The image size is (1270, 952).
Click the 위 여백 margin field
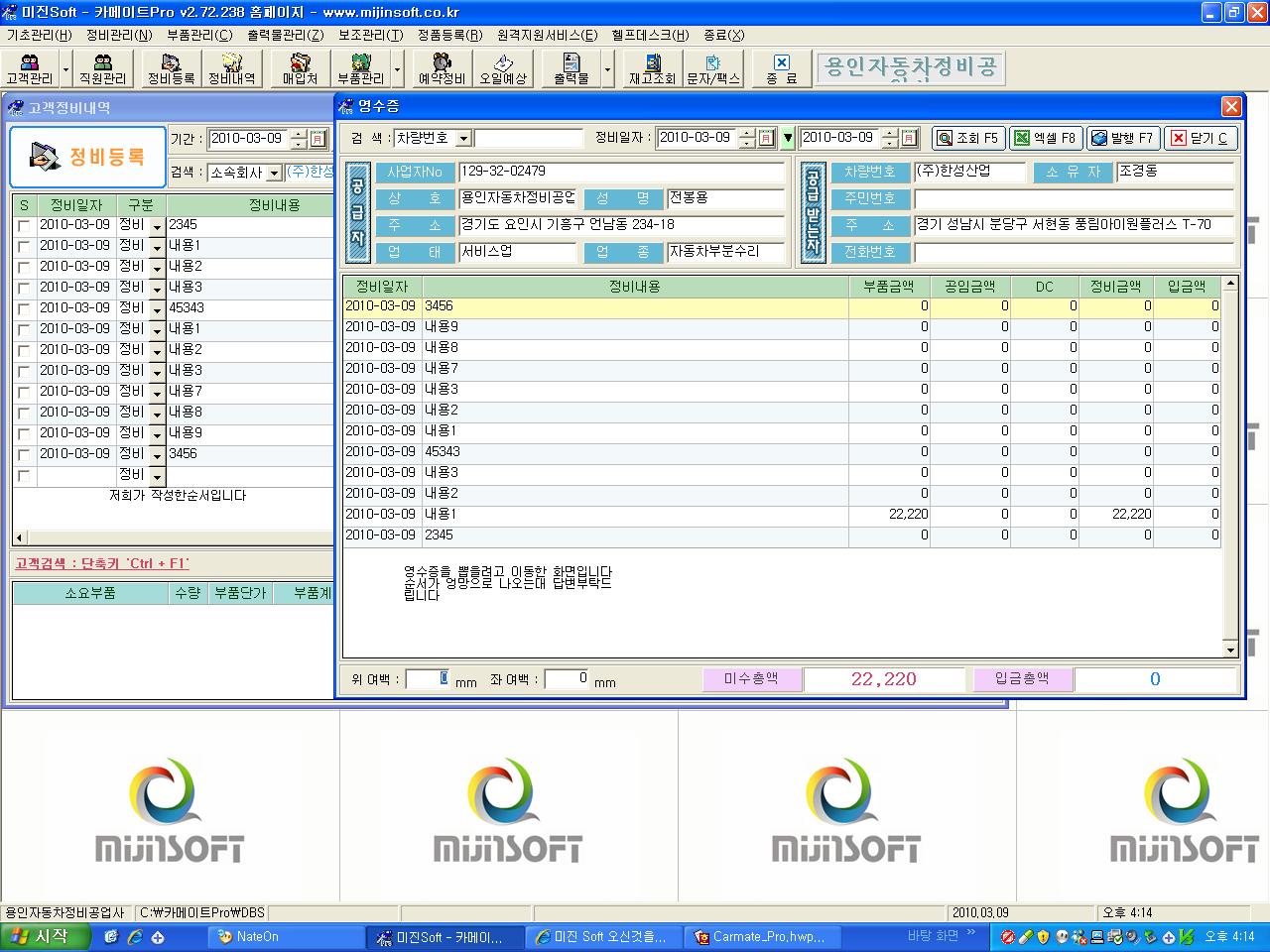click(428, 679)
